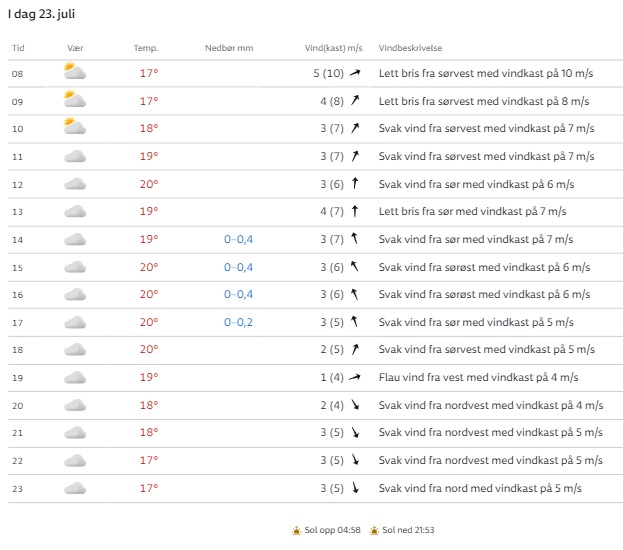Click the sunset icon next to Sol ned
Screen dimensions: 623x550
374,531
